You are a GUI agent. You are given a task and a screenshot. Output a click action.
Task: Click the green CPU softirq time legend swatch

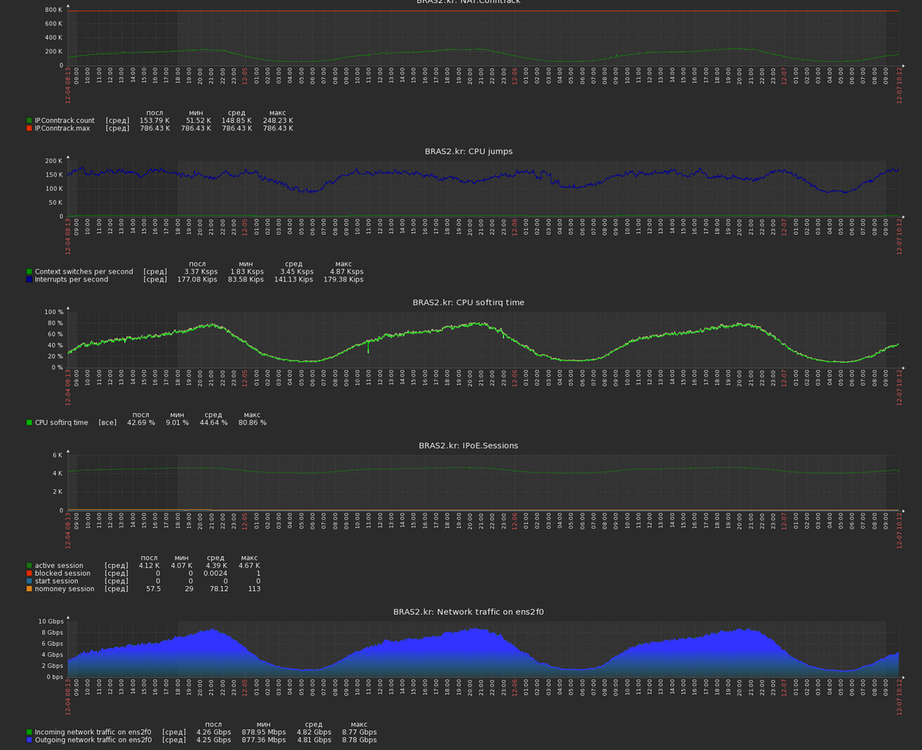[29, 423]
